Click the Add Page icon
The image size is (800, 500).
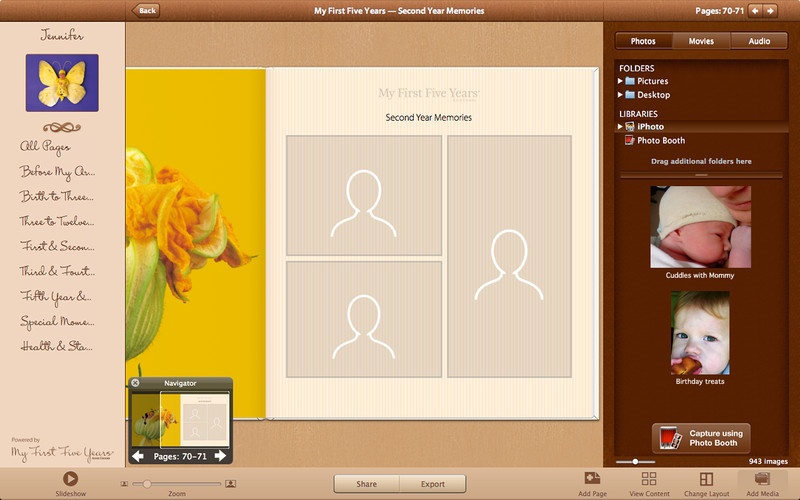(x=592, y=479)
